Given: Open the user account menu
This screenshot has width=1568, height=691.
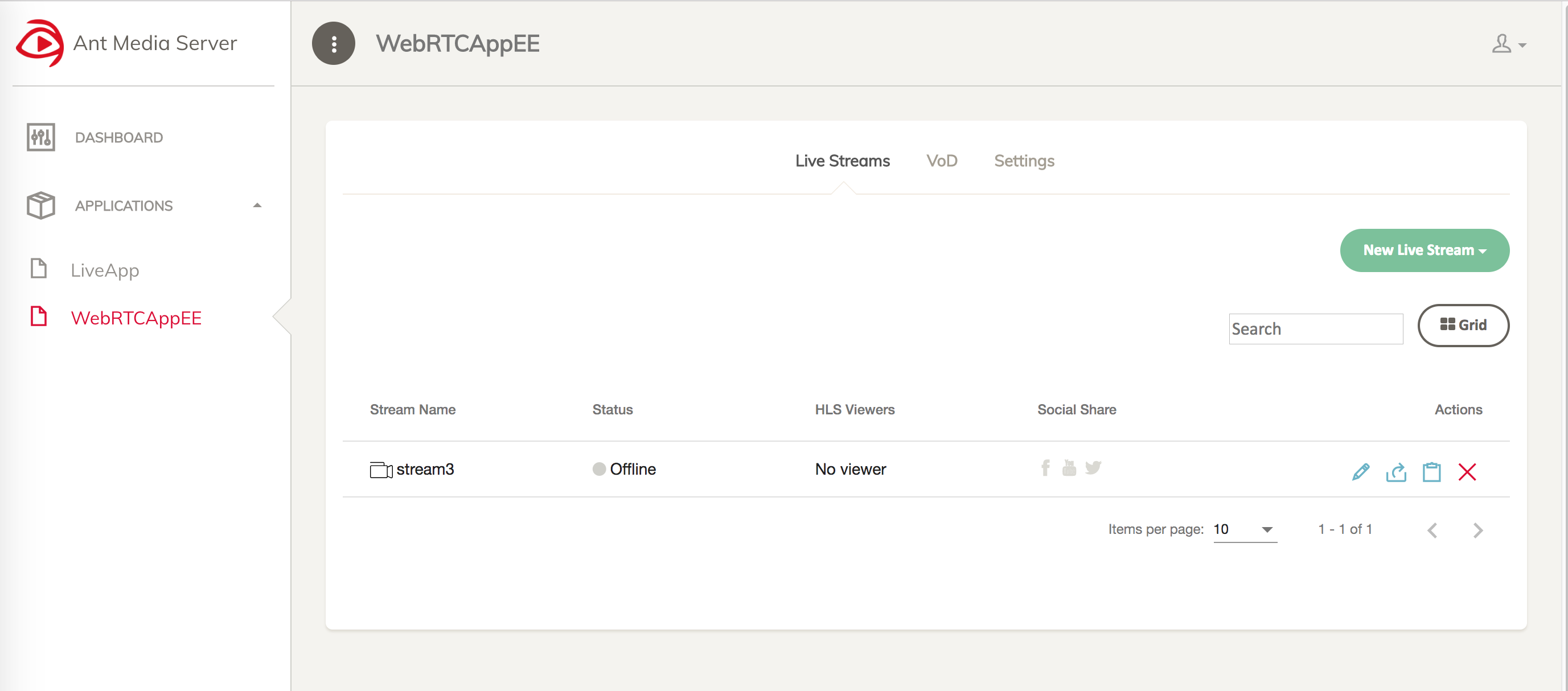Looking at the screenshot, I should 1508,44.
